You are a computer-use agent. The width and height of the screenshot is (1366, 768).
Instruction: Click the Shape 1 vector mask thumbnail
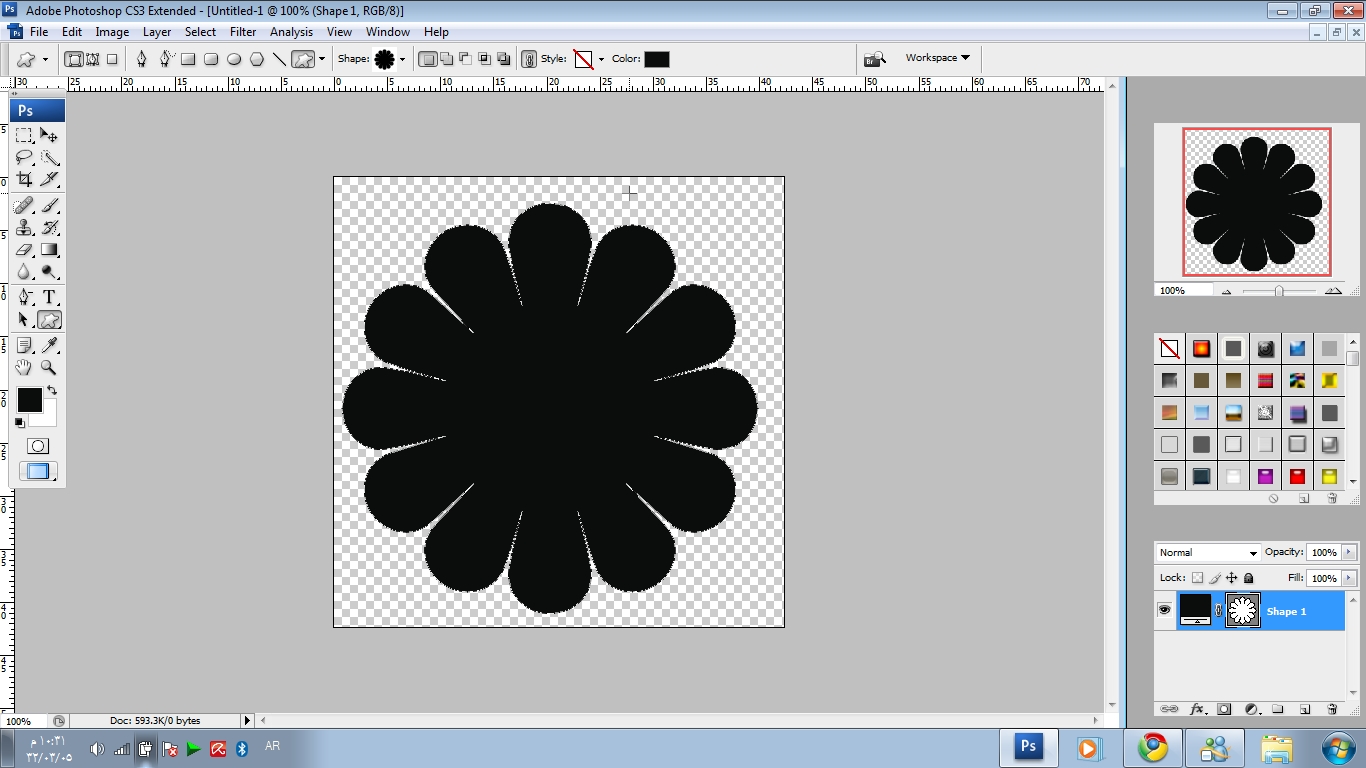[x=1243, y=610]
